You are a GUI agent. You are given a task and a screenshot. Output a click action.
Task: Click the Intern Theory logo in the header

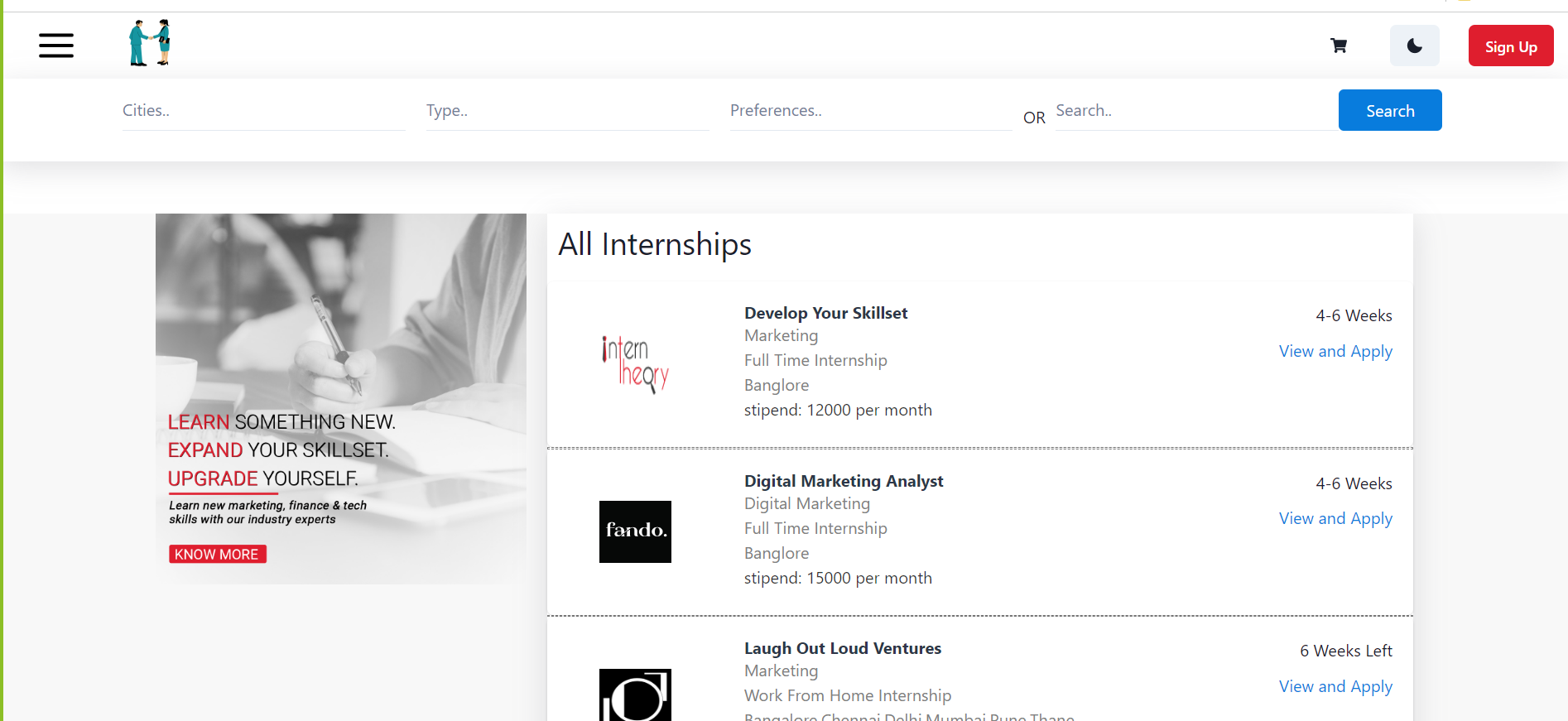149,41
